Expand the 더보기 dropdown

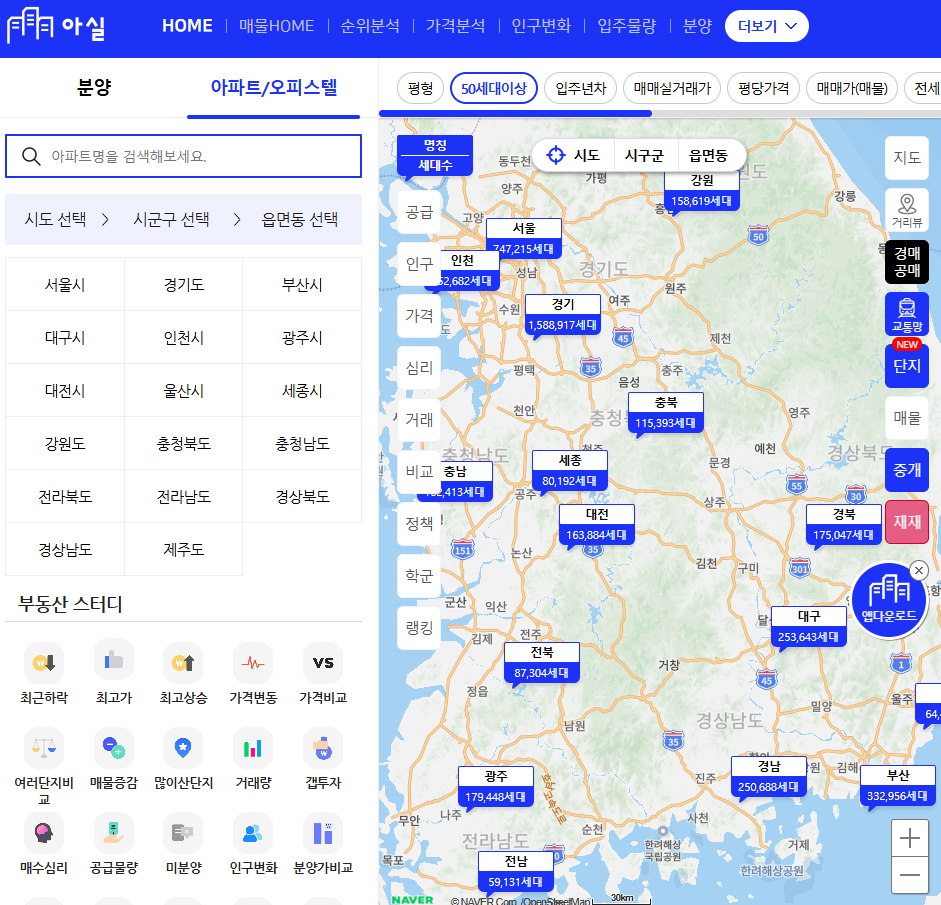[766, 26]
